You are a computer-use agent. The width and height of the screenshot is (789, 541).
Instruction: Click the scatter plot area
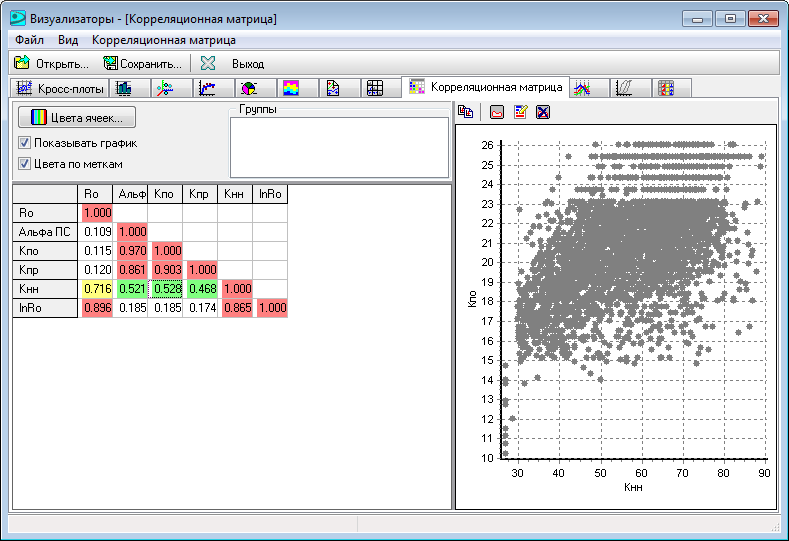tap(634, 301)
